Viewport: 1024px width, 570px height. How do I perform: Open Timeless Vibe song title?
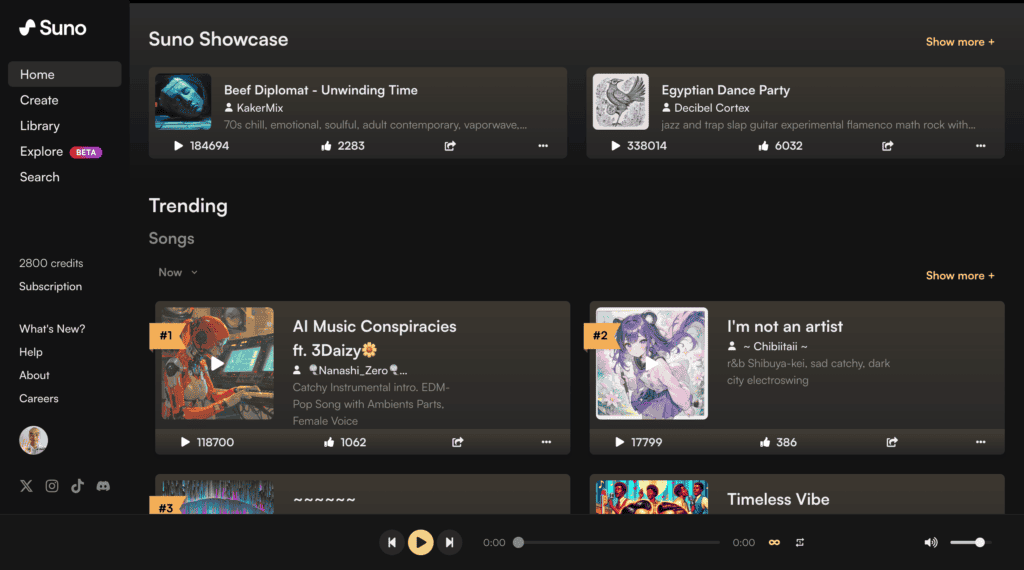(x=778, y=499)
